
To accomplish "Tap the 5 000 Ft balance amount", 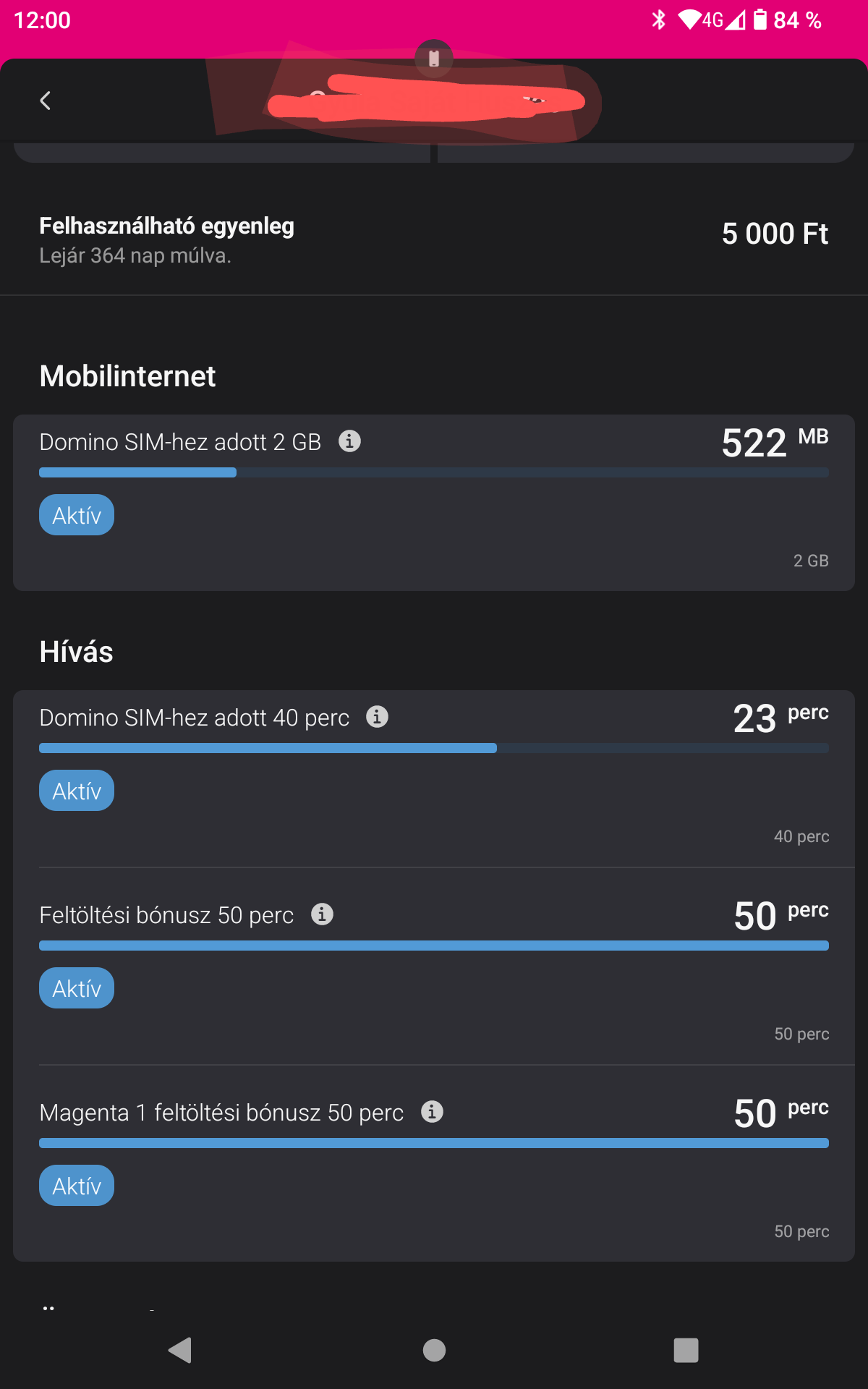I will [x=775, y=234].
